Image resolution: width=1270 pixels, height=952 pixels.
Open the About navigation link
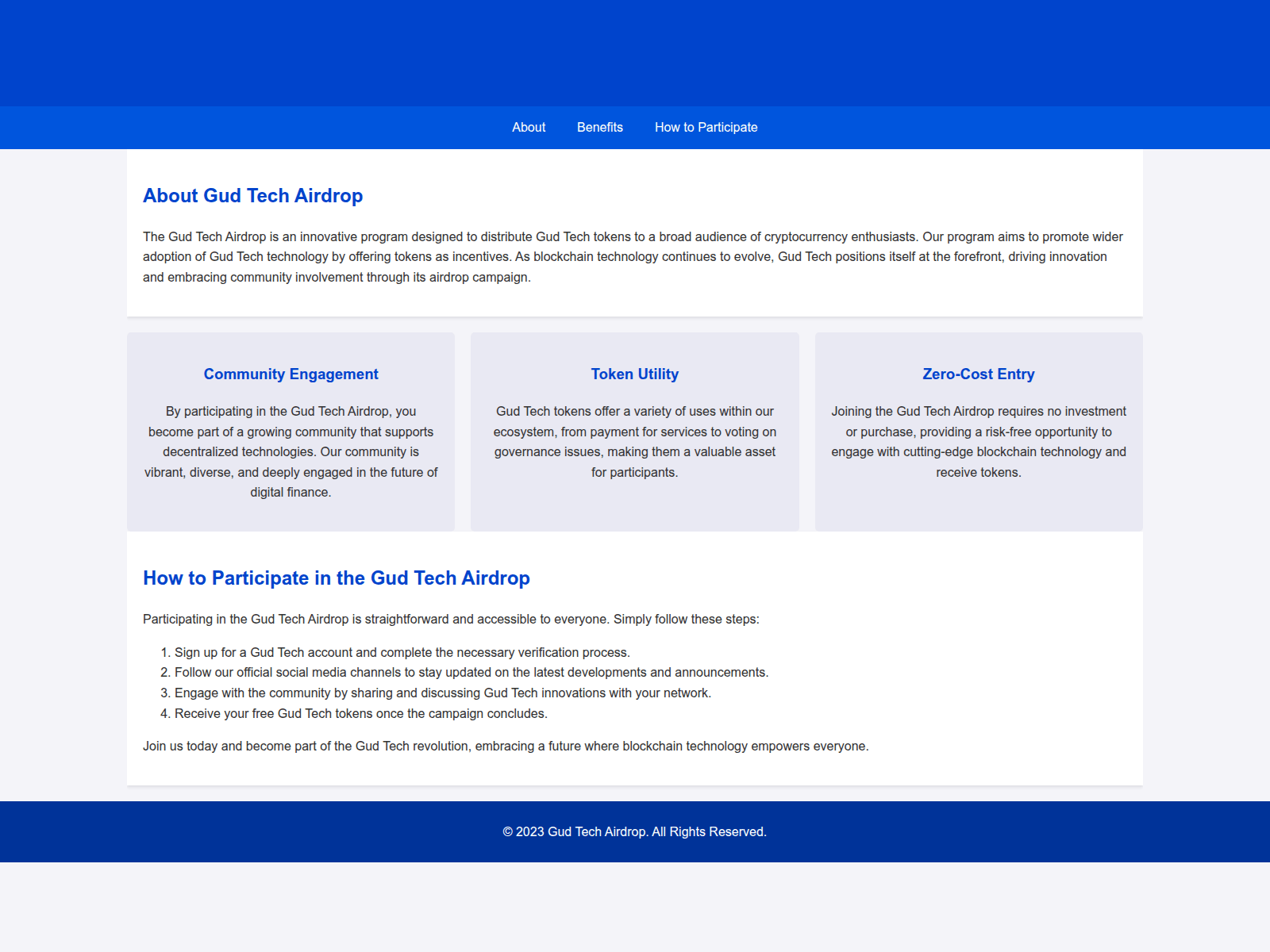529,127
